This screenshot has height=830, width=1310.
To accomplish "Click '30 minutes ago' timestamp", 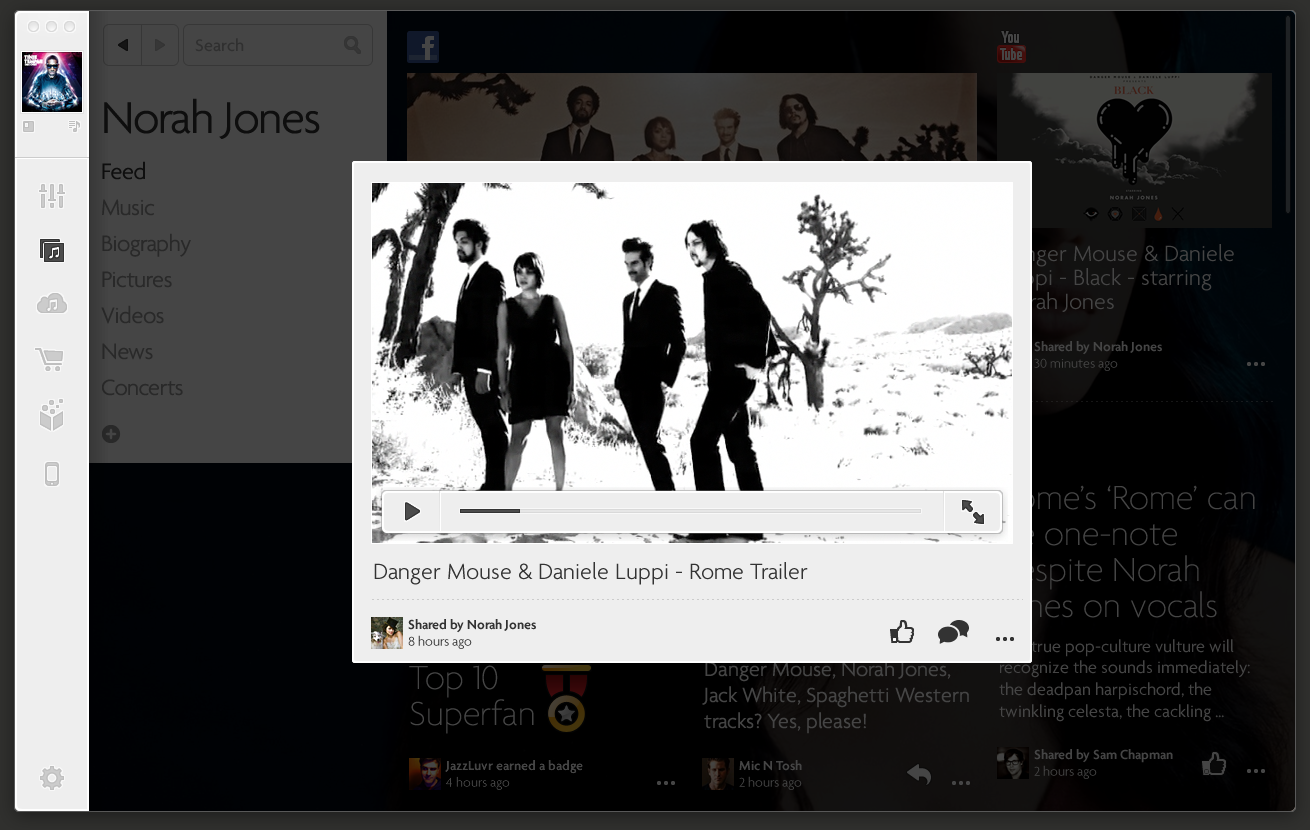I will pos(1076,363).
